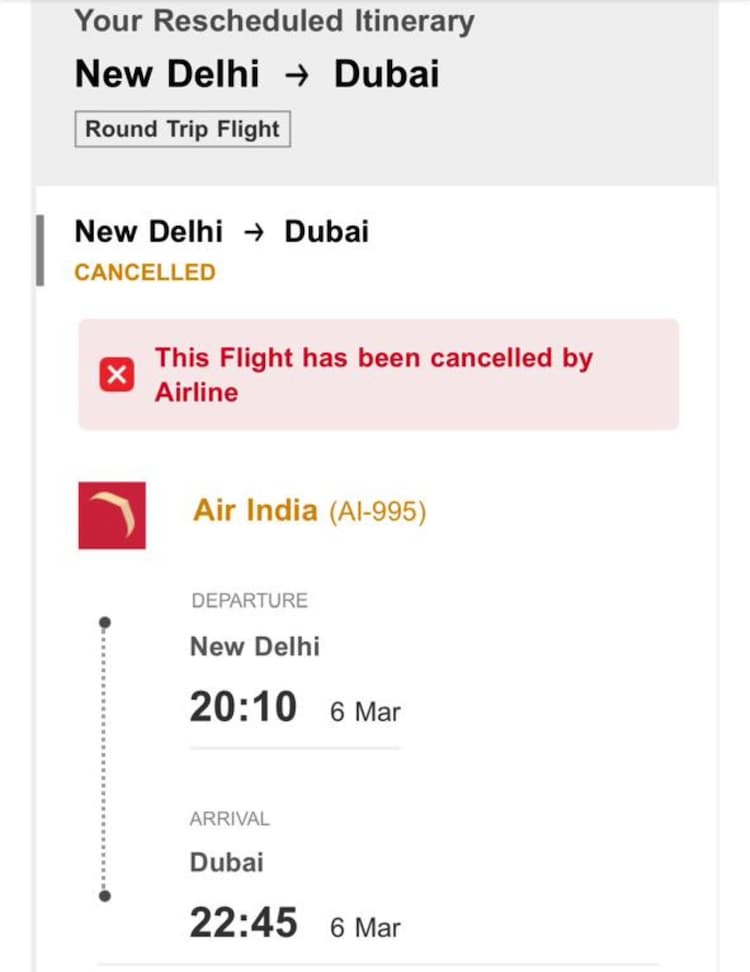Tap the 22:45 arrival time
This screenshot has width=750, height=972.
pos(243,924)
